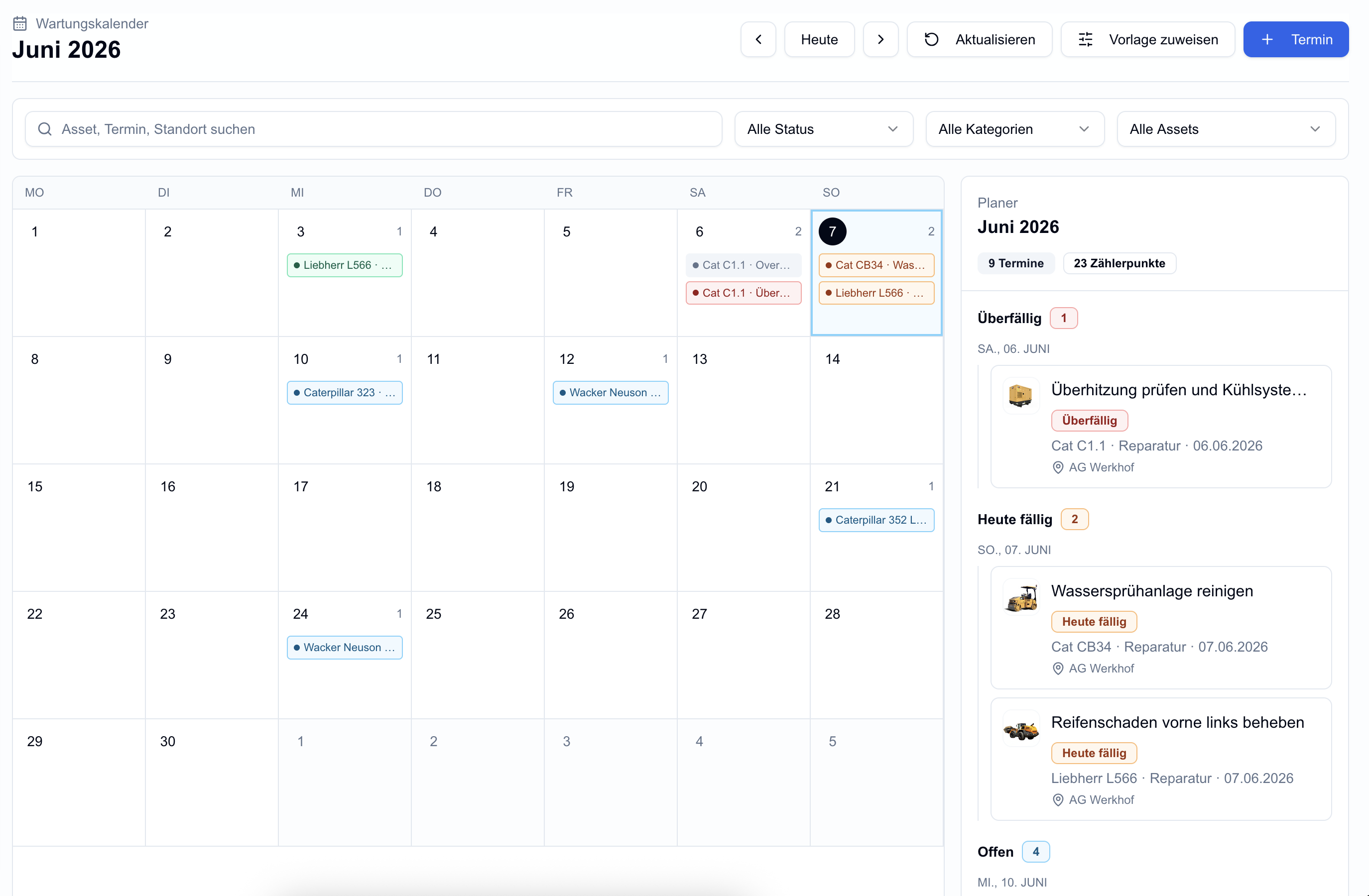Viewport: 1369px width, 896px height.
Task: Click the Heute fällig count badge 2
Action: coord(1075,519)
